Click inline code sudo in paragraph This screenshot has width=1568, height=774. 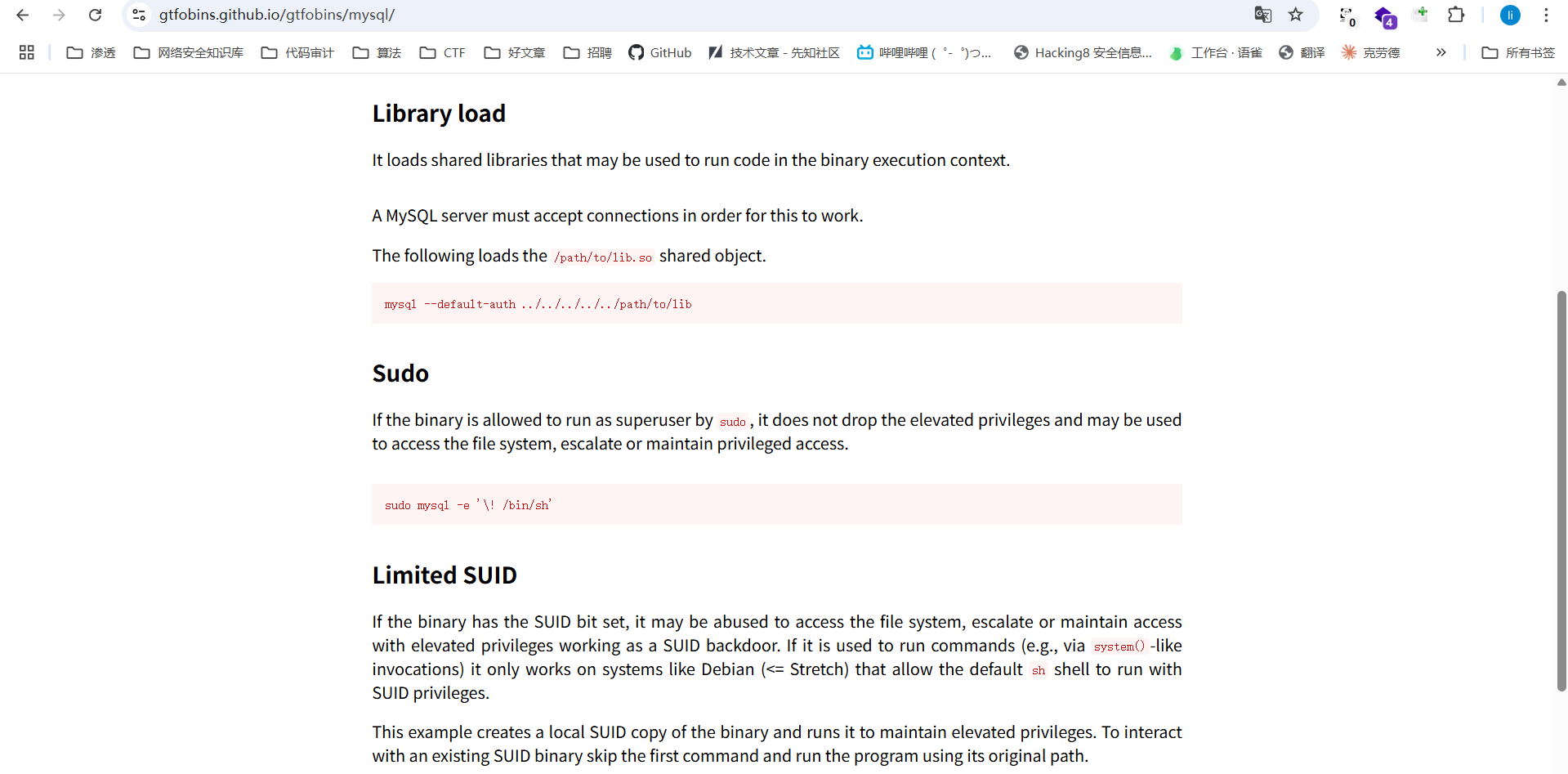(732, 422)
